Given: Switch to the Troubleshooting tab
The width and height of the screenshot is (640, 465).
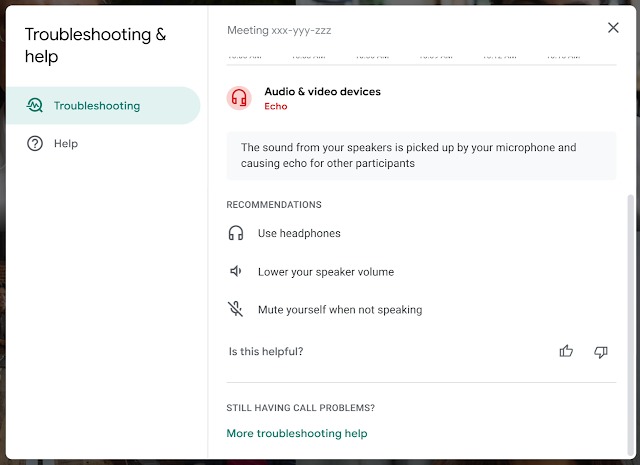Looking at the screenshot, I should (97, 106).
